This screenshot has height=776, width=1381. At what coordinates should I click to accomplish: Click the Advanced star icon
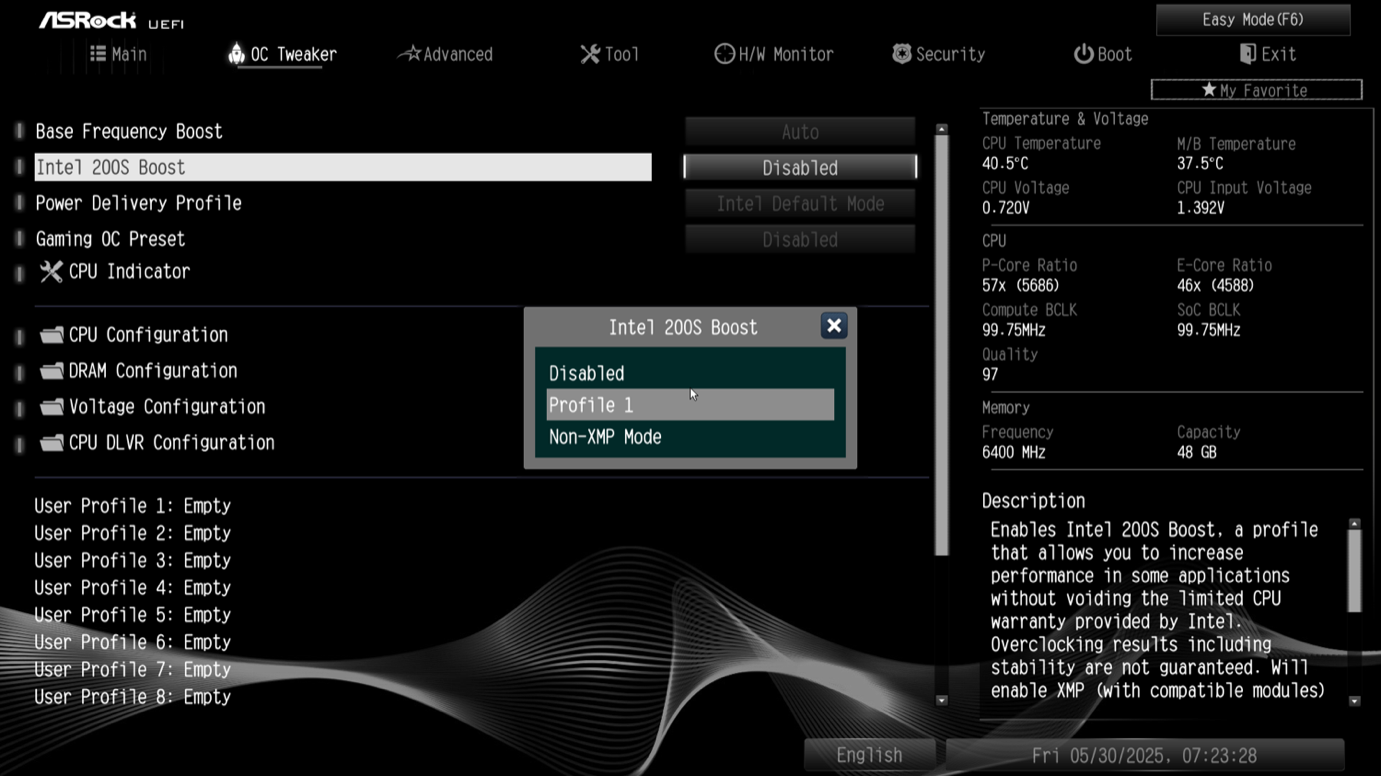click(409, 54)
